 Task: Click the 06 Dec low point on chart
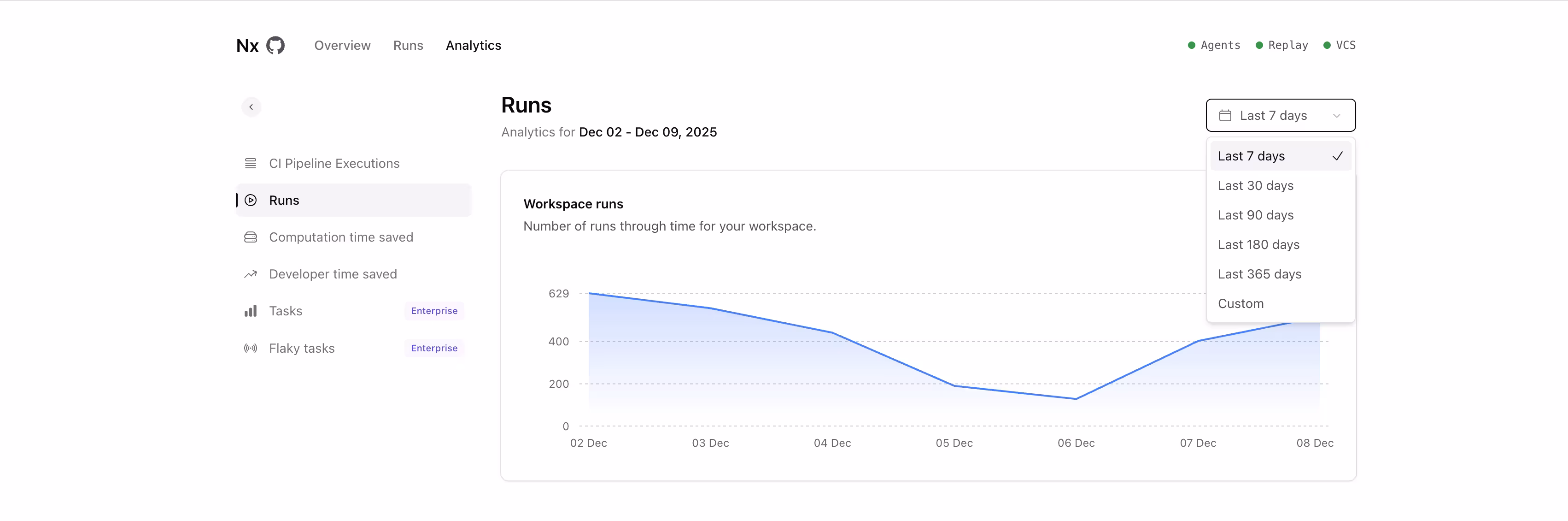[1076, 398]
